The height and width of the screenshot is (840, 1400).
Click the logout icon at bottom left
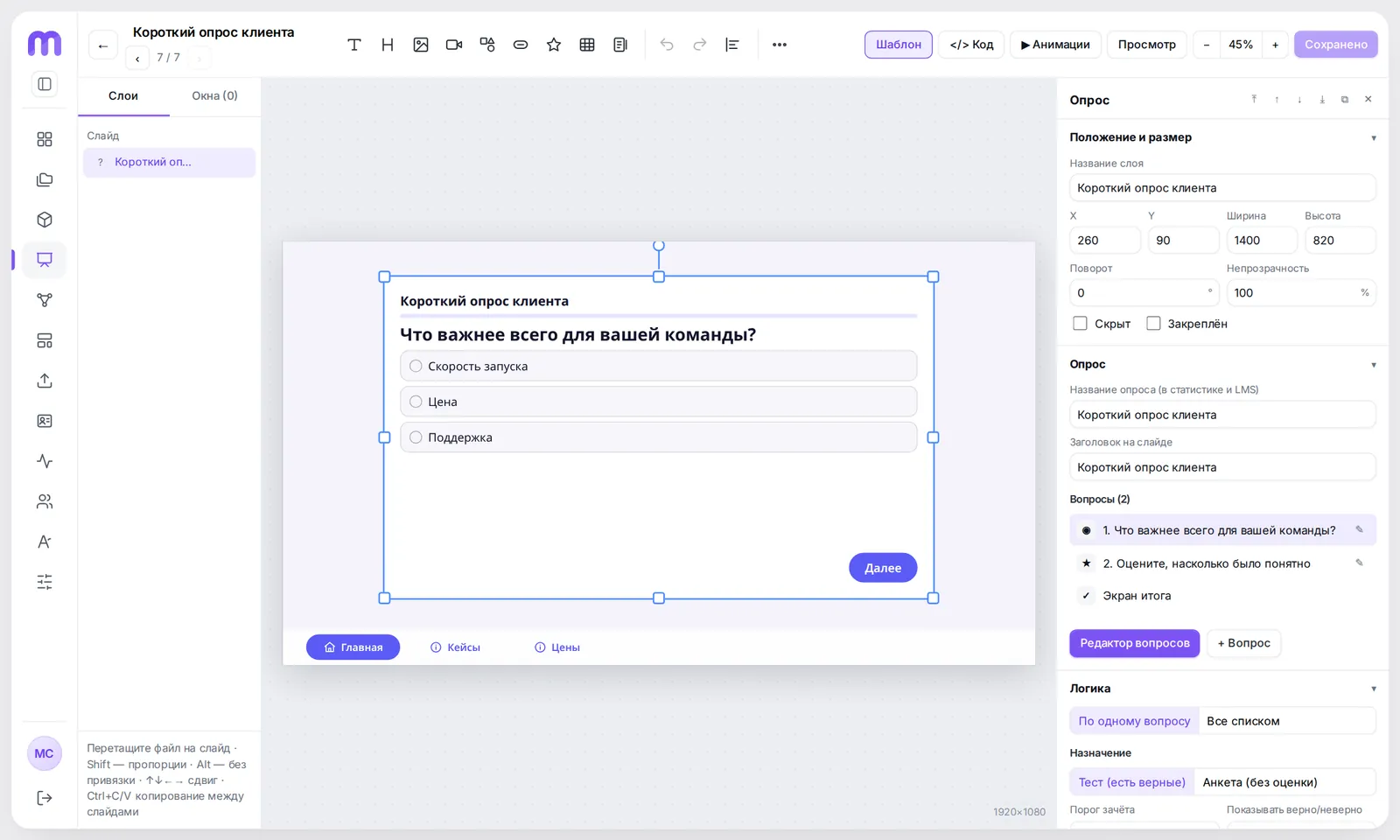click(45, 798)
